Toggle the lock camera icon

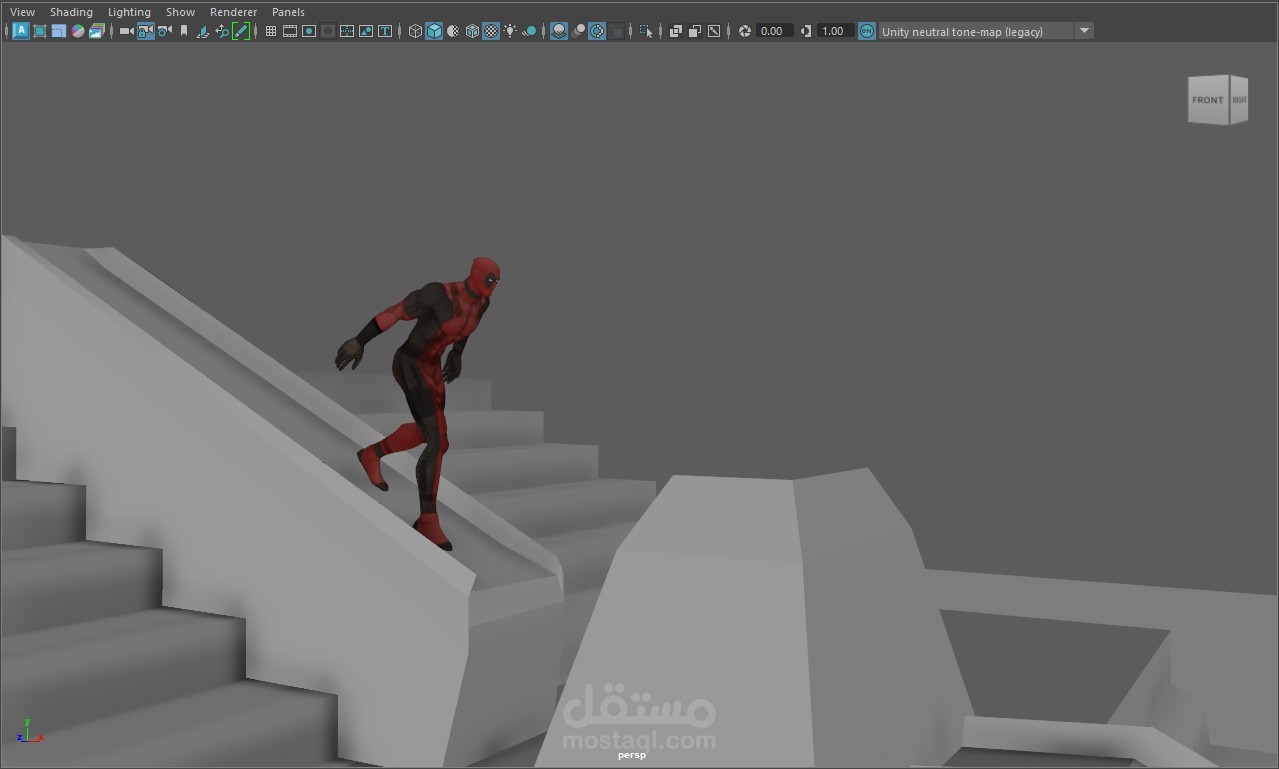point(146,31)
